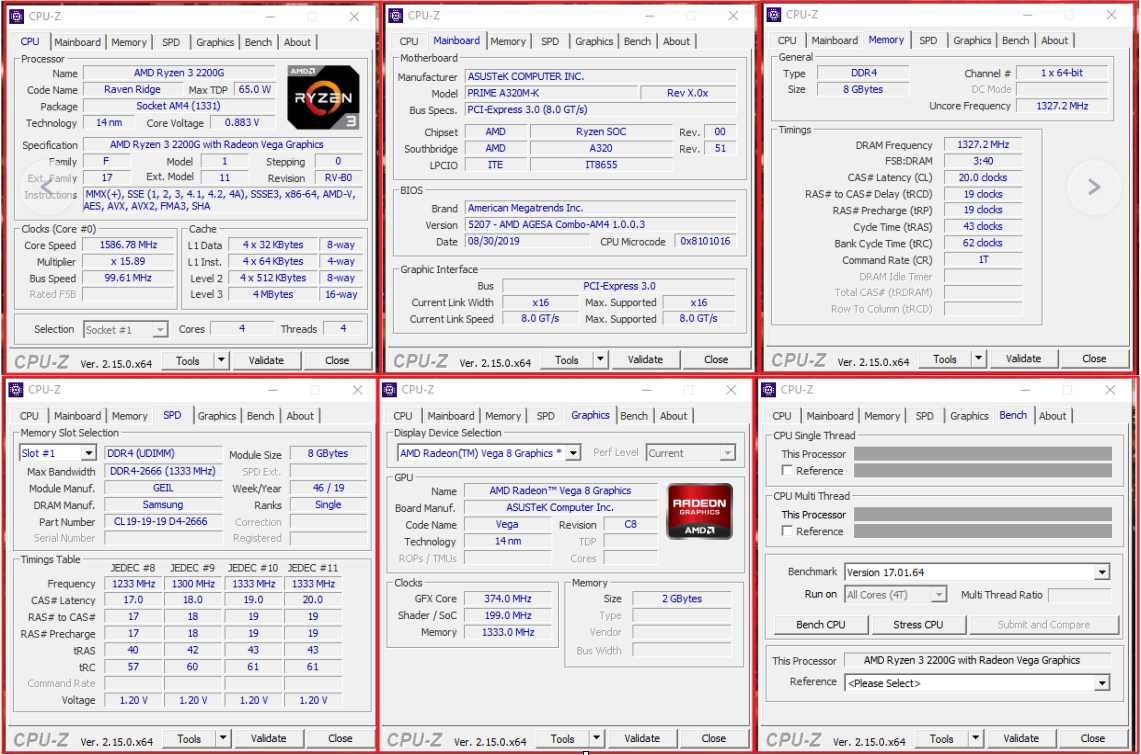Click Close button in the Memory-tab window
Screen dimensions: 1141x755
coord(1094,359)
